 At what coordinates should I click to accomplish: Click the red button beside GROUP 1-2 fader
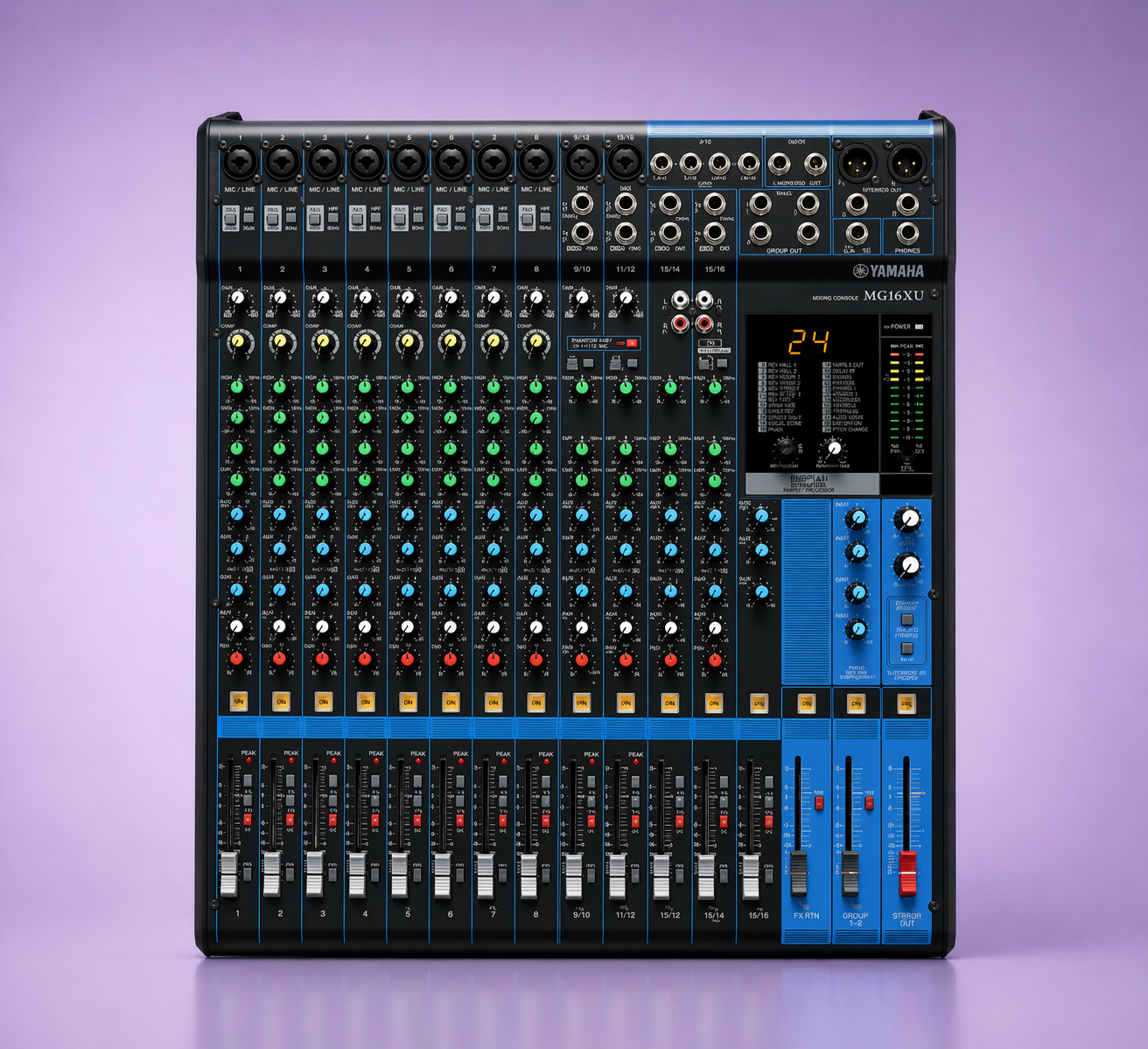(x=869, y=802)
